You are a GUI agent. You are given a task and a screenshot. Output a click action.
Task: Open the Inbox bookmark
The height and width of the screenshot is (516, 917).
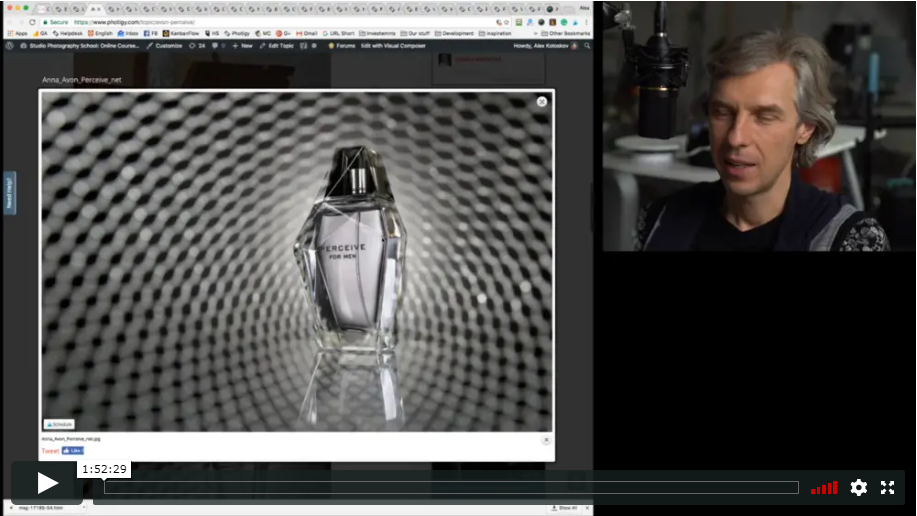click(x=128, y=33)
